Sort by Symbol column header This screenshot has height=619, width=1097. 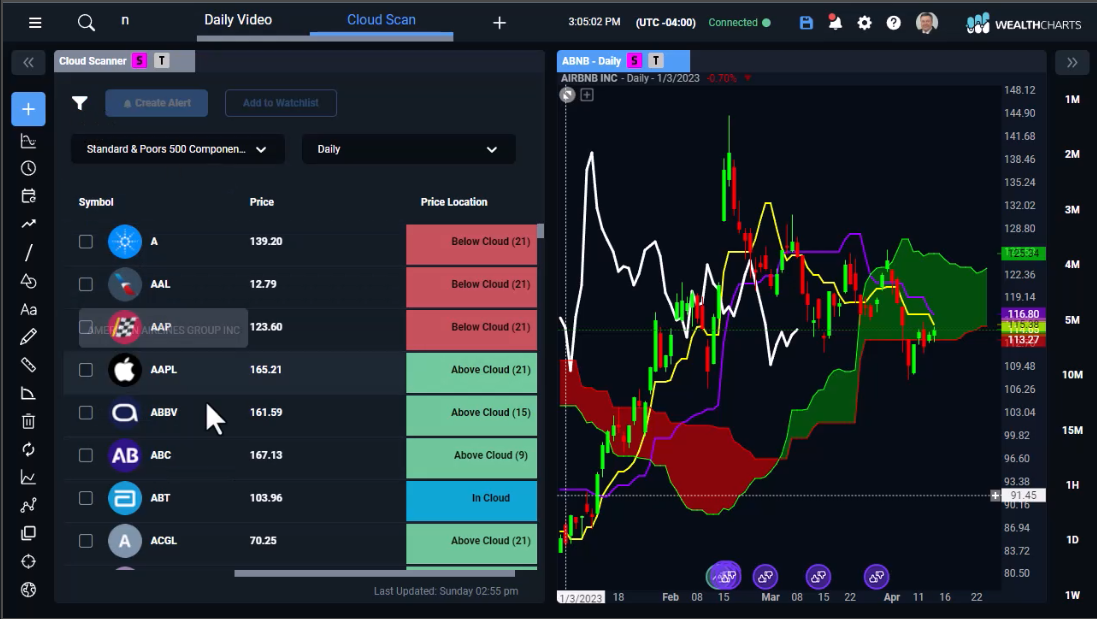click(96, 202)
